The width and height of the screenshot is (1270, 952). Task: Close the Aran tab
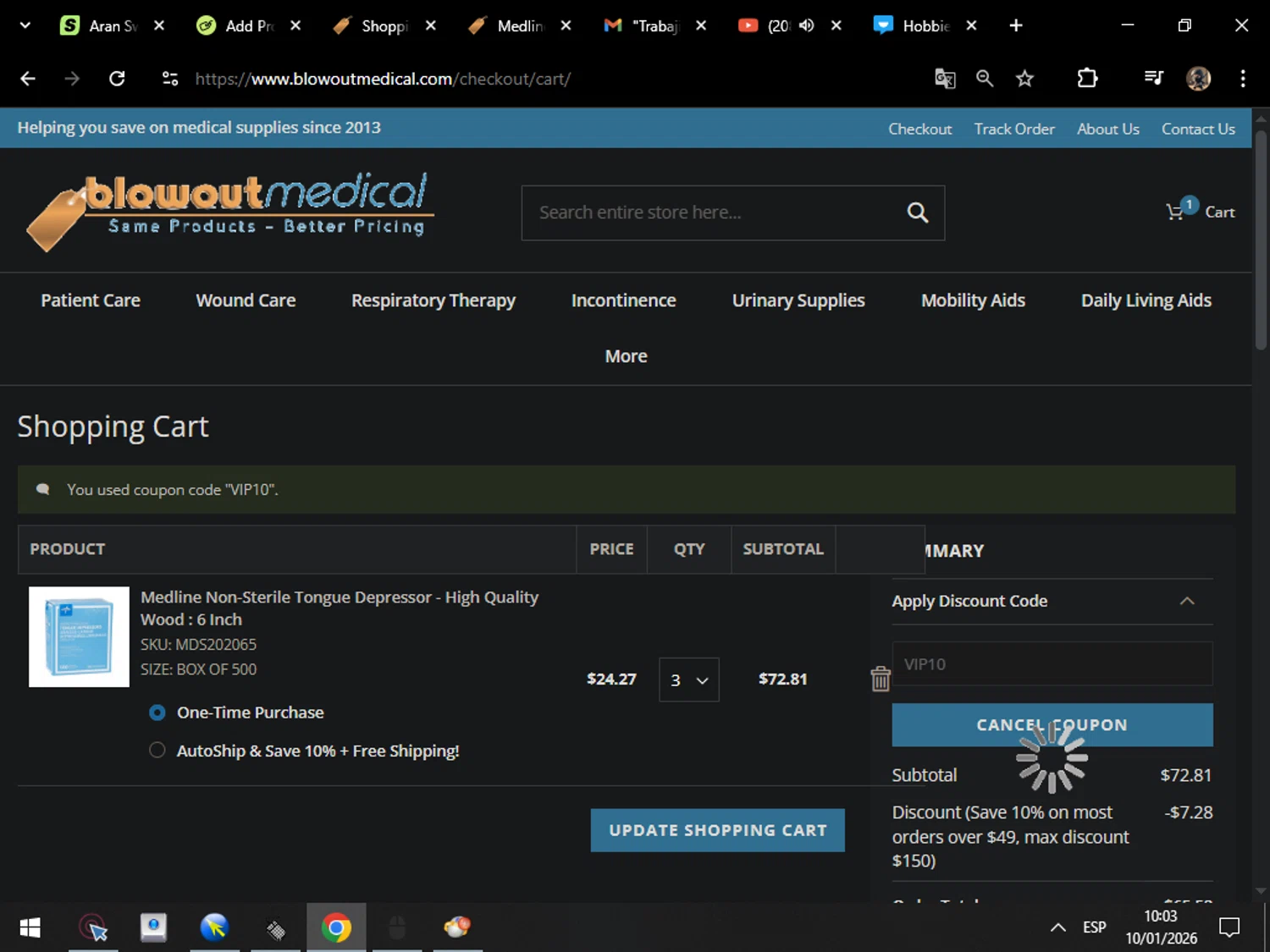tap(159, 25)
